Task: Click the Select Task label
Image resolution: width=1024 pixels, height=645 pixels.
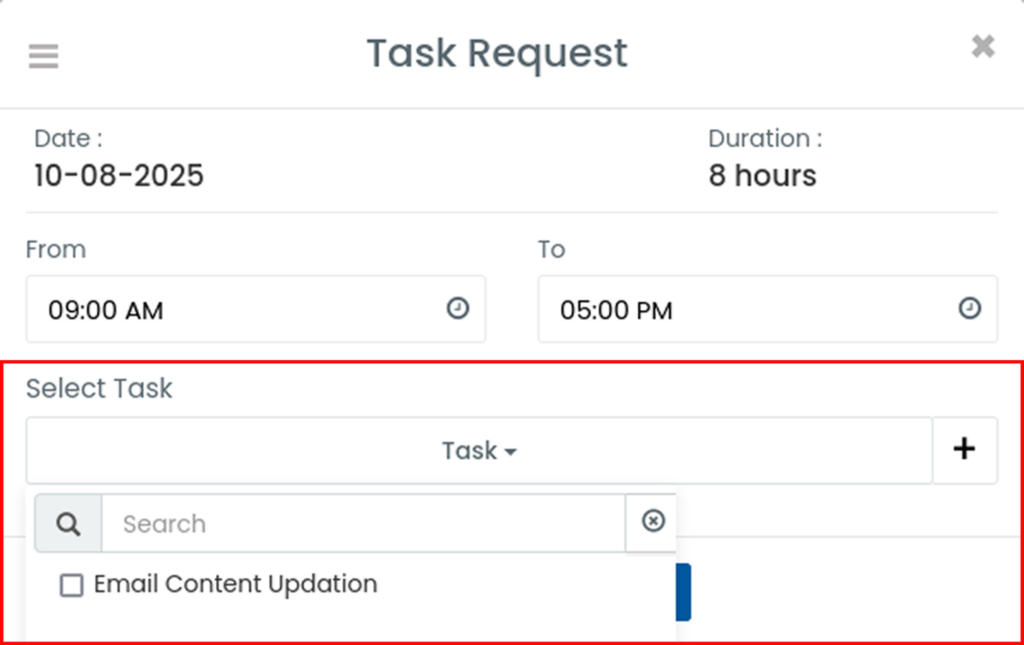Action: [99, 388]
